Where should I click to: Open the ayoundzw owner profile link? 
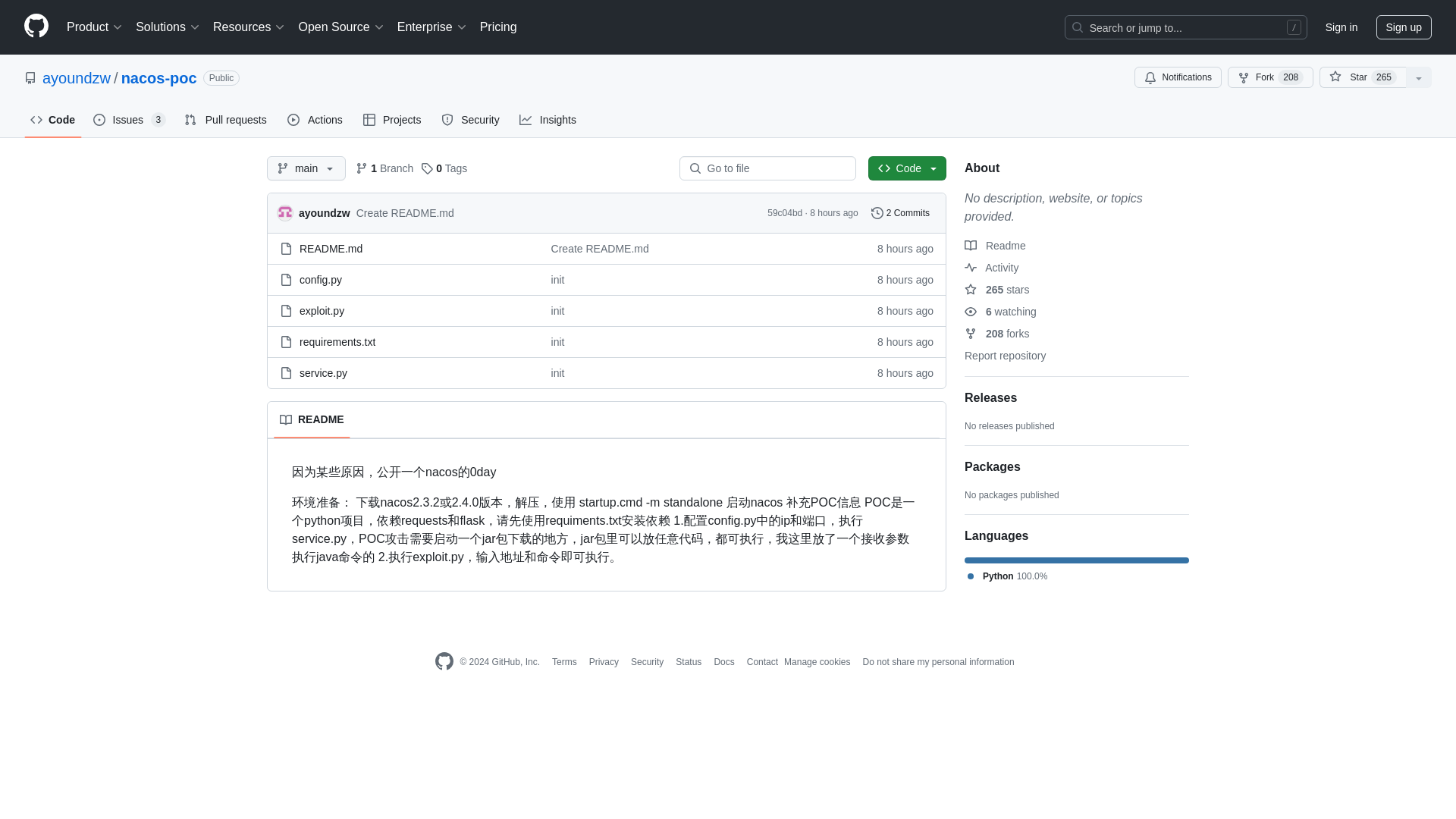77,78
